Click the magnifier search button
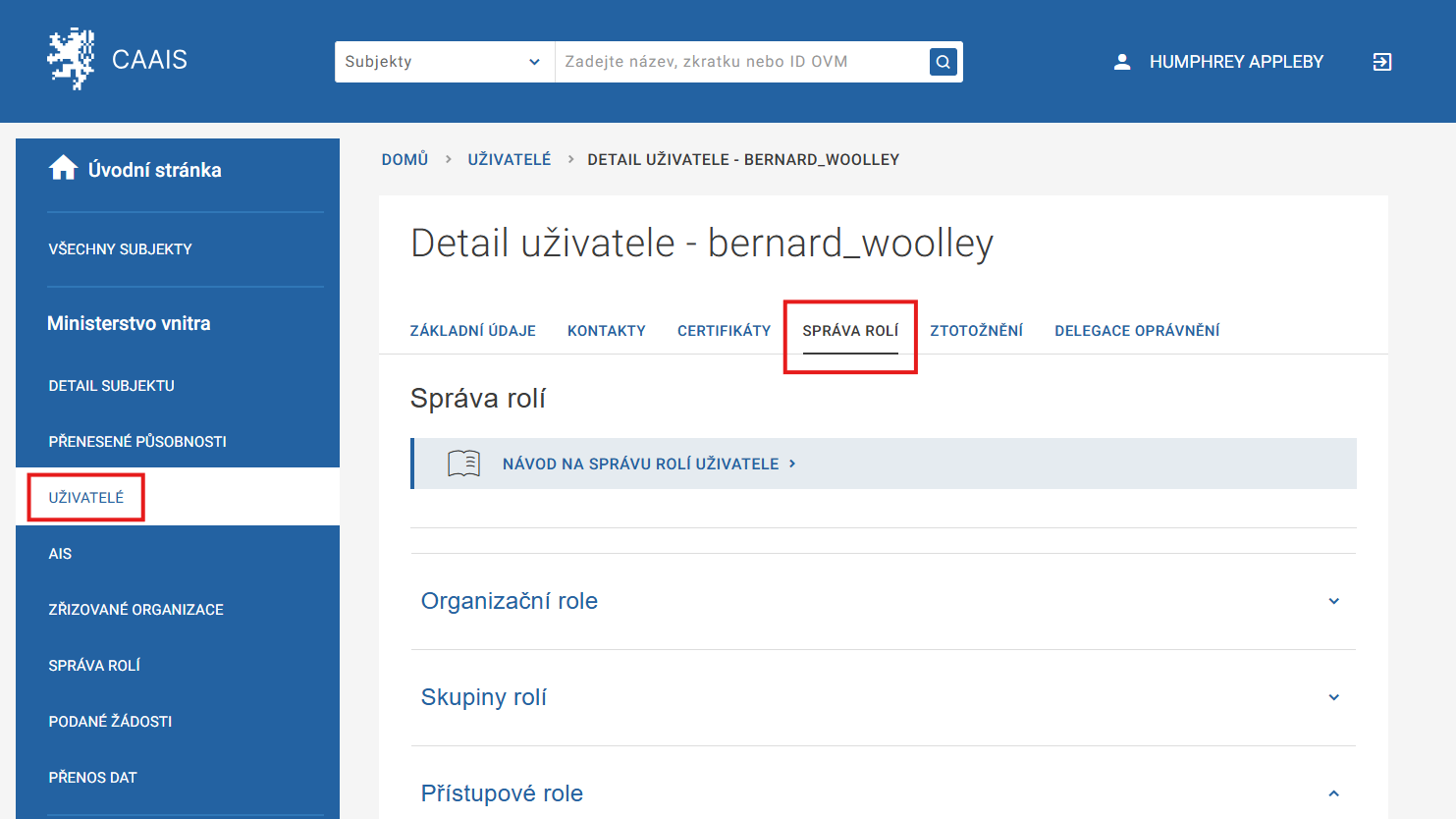 pos(943,62)
